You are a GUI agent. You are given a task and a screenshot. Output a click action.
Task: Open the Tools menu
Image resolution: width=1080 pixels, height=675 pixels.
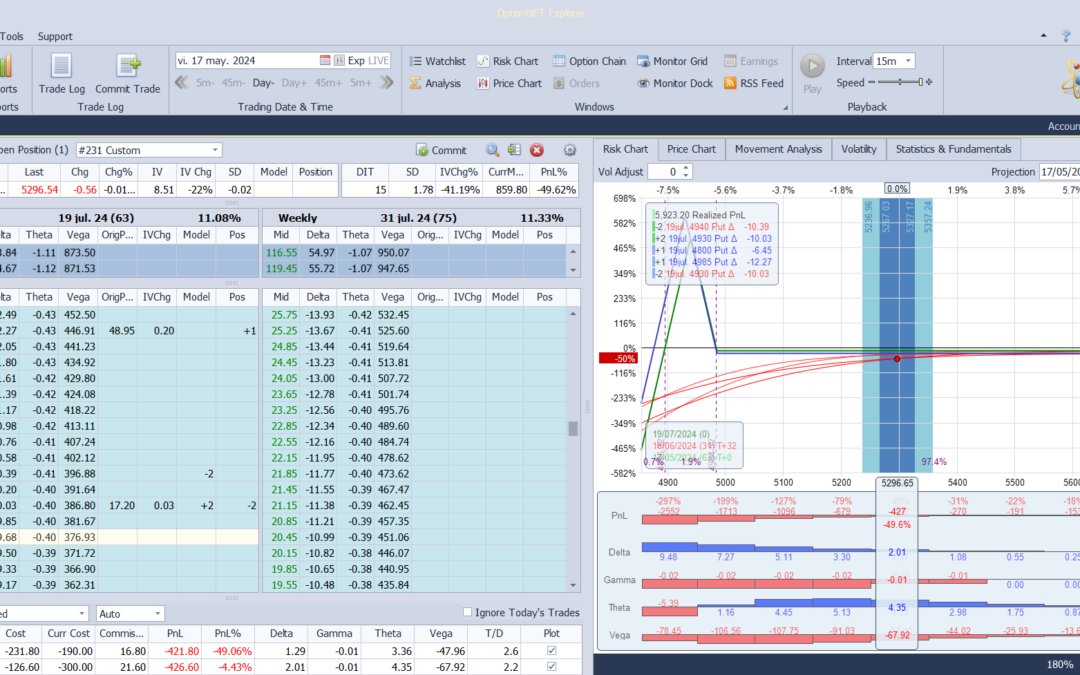point(12,37)
